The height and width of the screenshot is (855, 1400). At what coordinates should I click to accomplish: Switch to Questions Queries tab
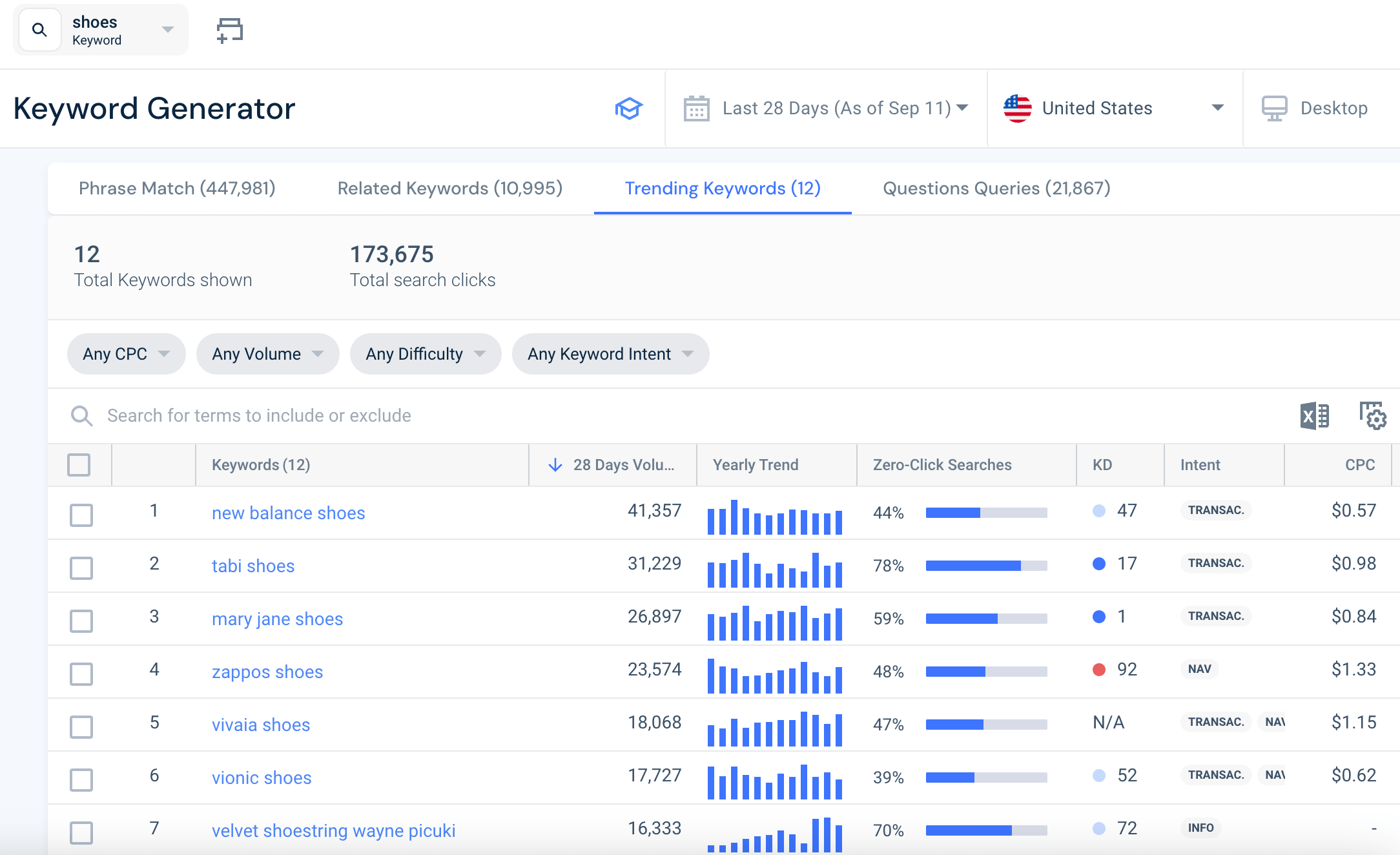point(996,189)
